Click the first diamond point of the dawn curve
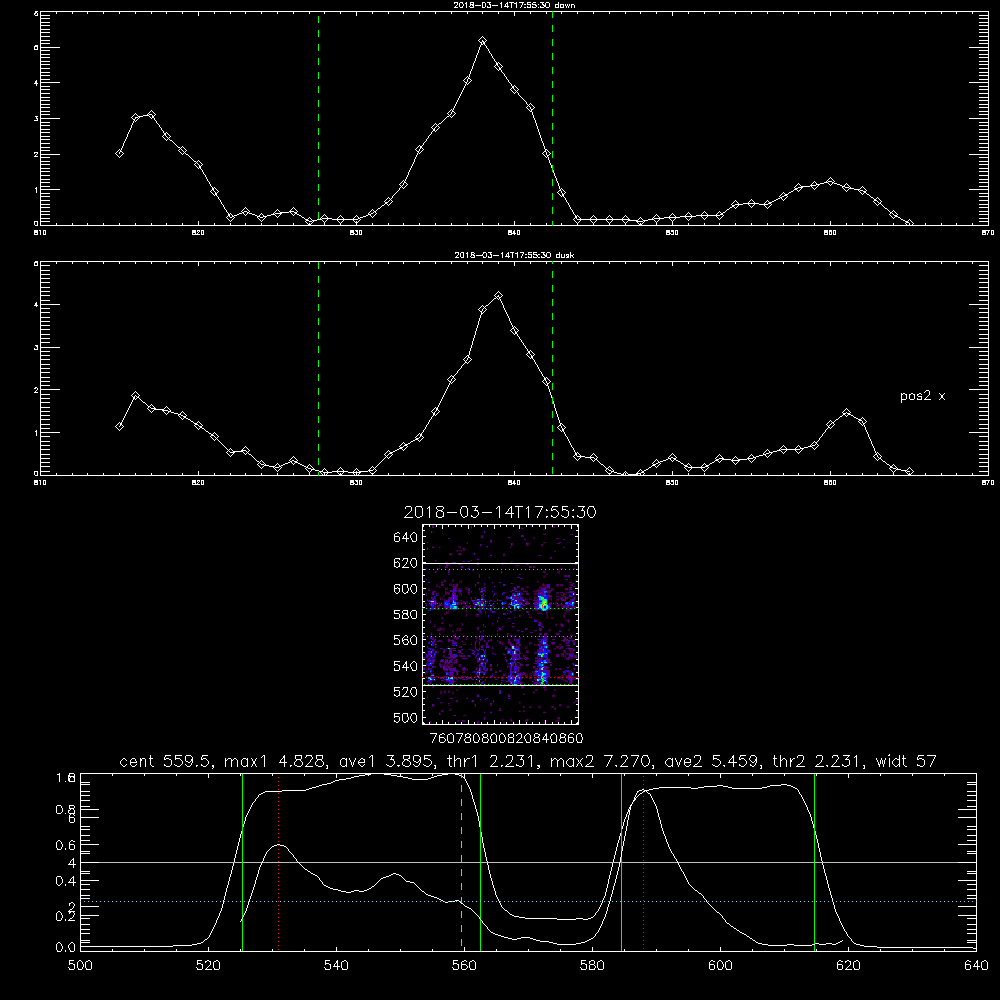Screen dimensions: 1000x1000 (x=119, y=153)
